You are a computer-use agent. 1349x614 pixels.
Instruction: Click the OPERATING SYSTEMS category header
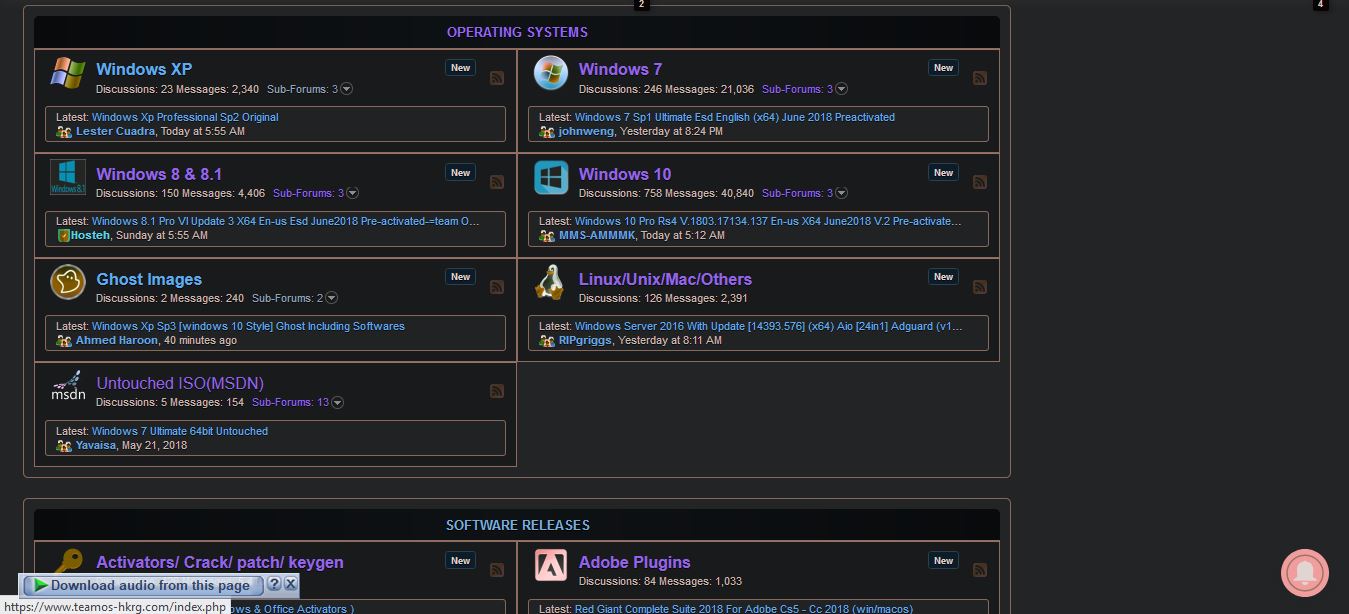[x=517, y=32]
